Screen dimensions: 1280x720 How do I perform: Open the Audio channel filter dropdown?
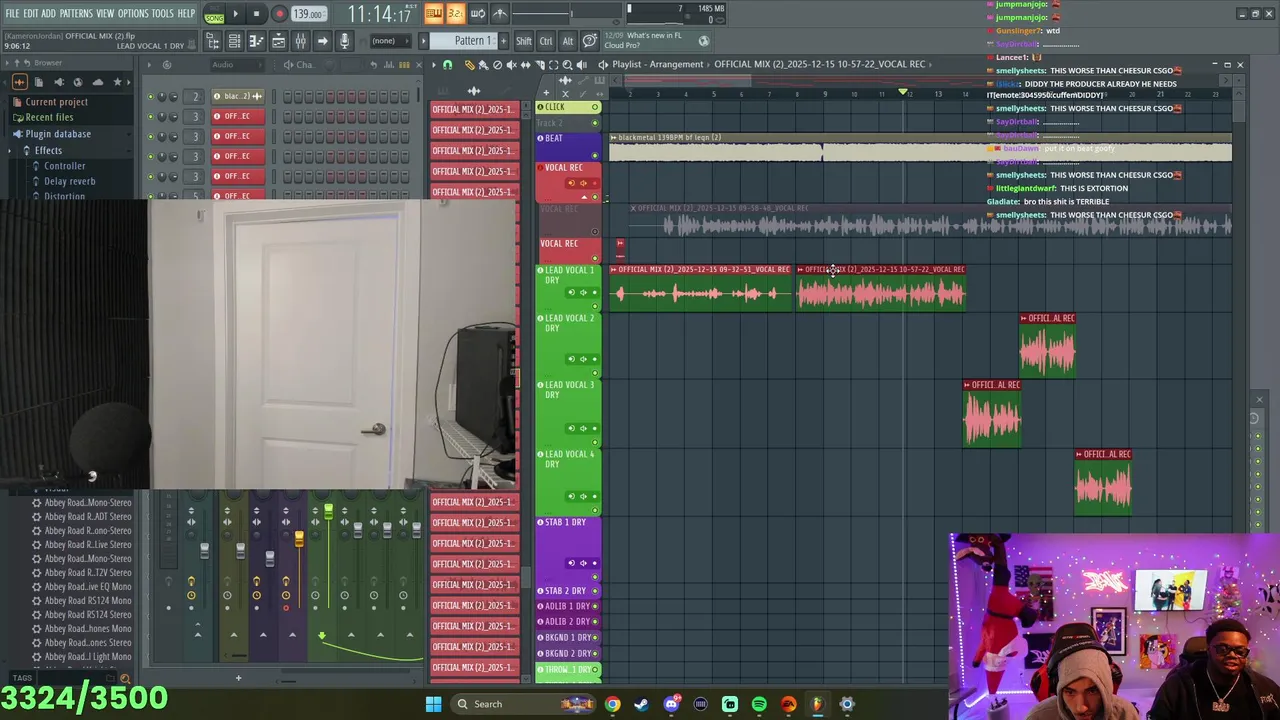click(x=236, y=65)
